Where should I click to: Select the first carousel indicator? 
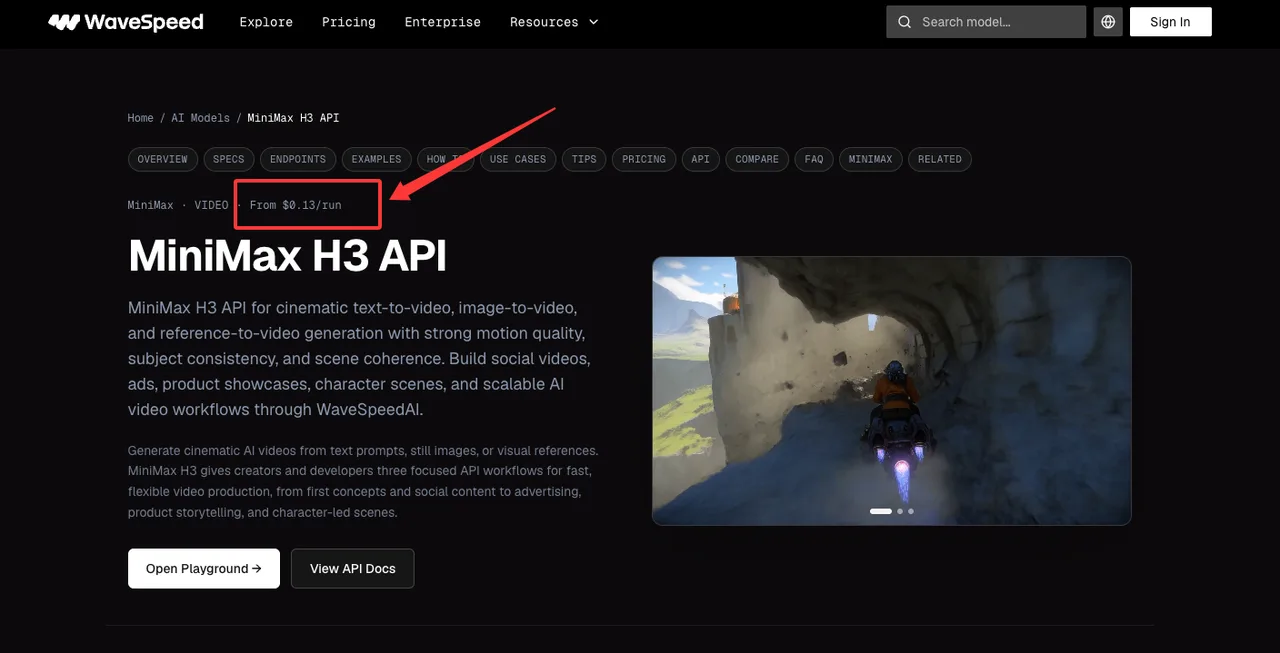pos(880,511)
